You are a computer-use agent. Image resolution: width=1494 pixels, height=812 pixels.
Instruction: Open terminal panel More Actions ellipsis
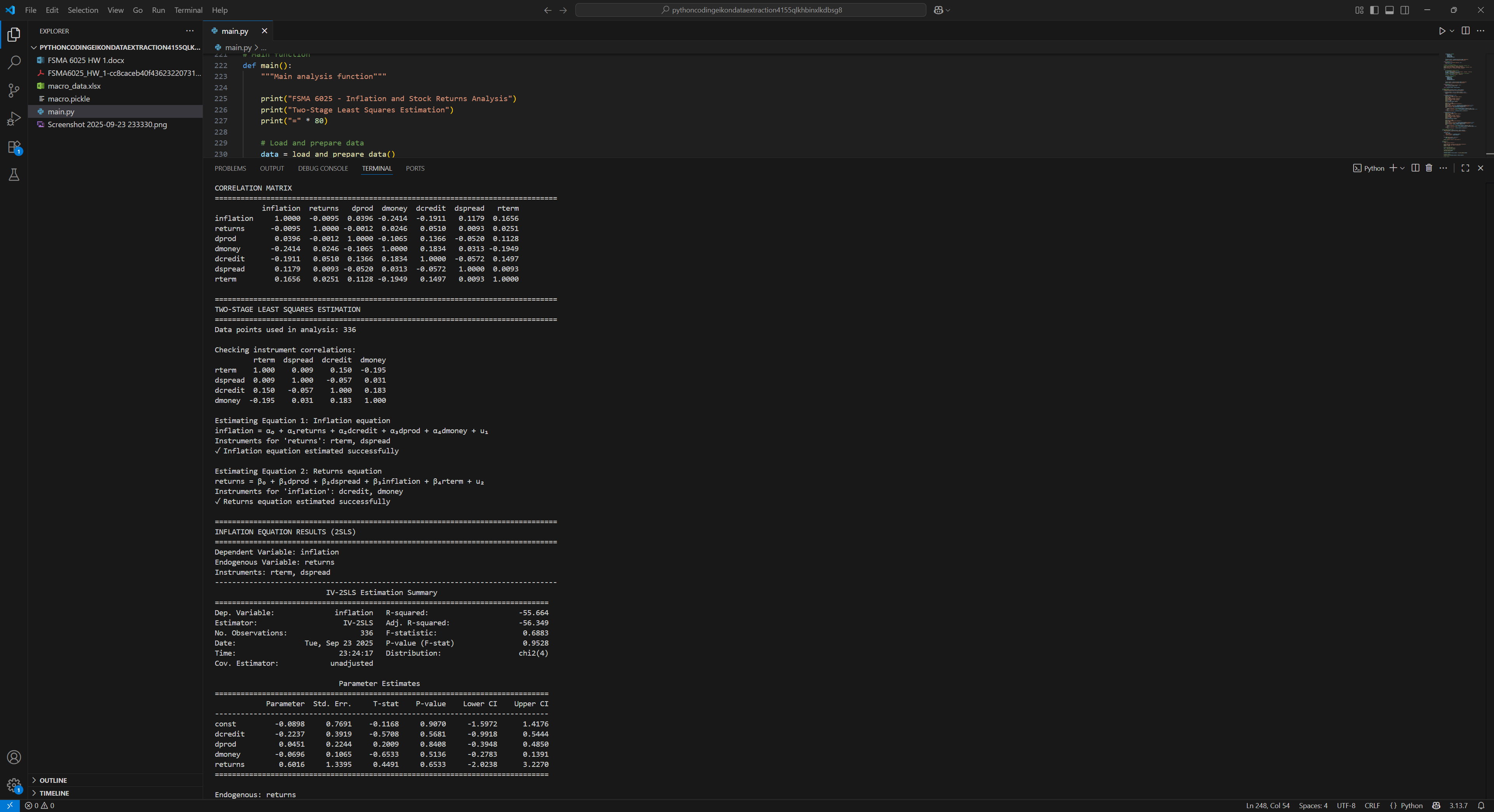[1443, 168]
